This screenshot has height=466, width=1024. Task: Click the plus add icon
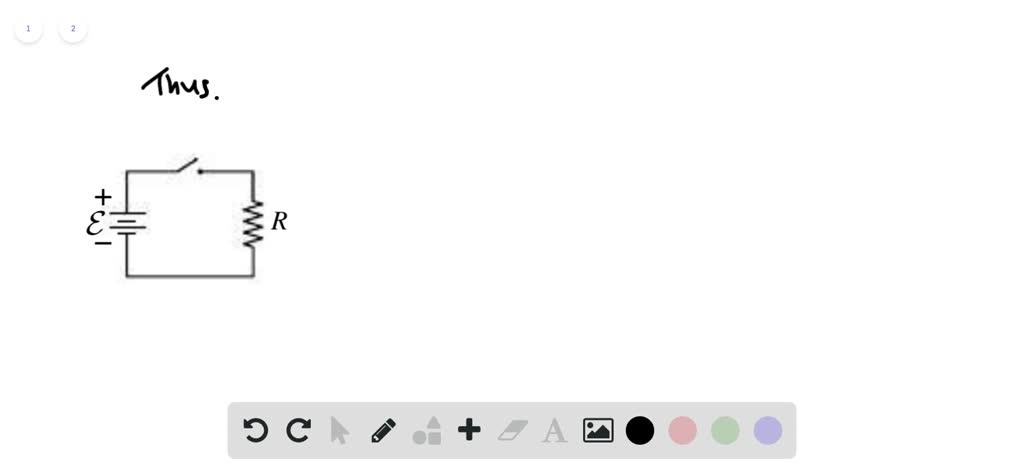pos(469,430)
